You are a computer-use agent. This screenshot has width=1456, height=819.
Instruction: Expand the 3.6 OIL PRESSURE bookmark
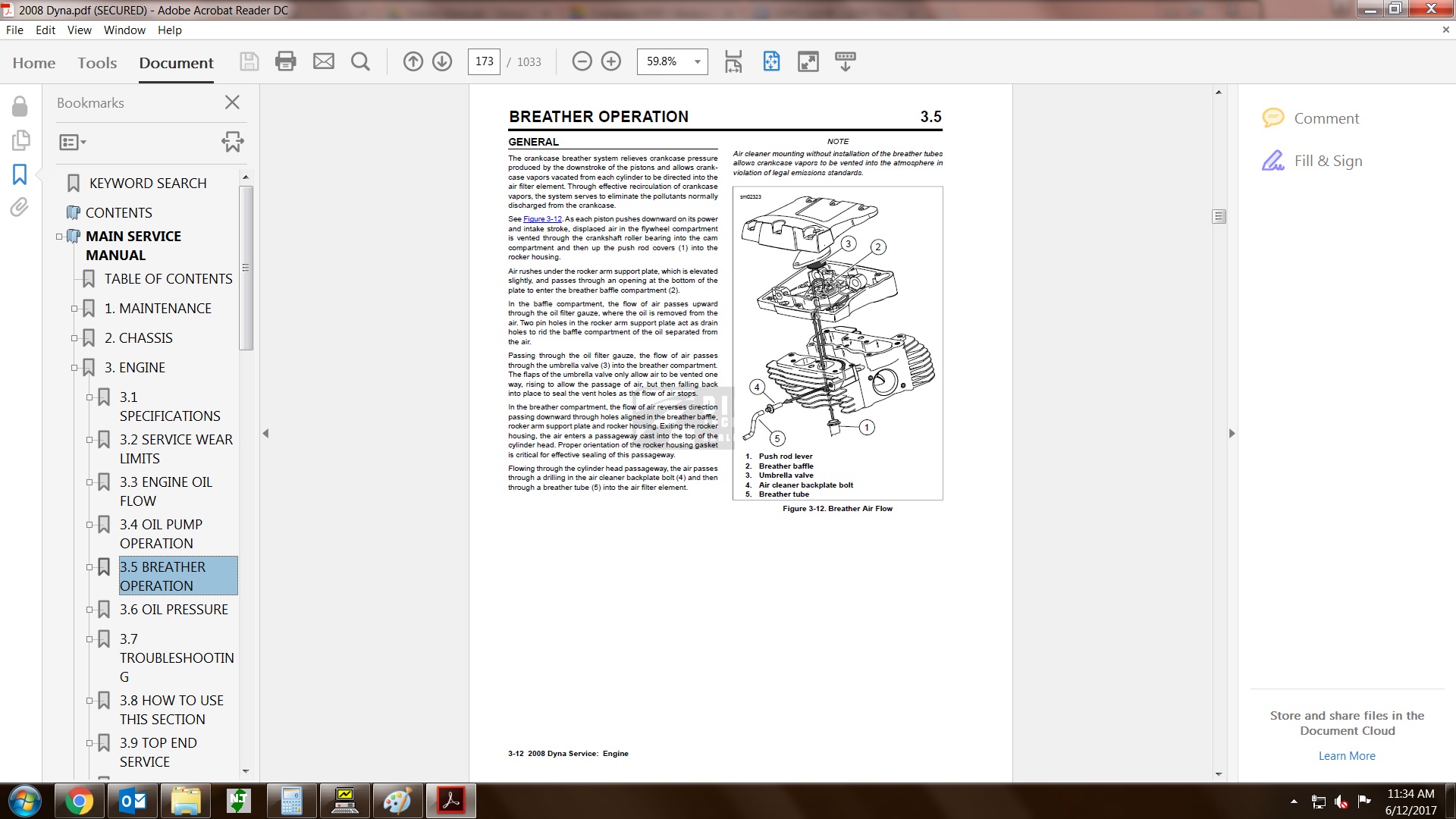[89, 610]
